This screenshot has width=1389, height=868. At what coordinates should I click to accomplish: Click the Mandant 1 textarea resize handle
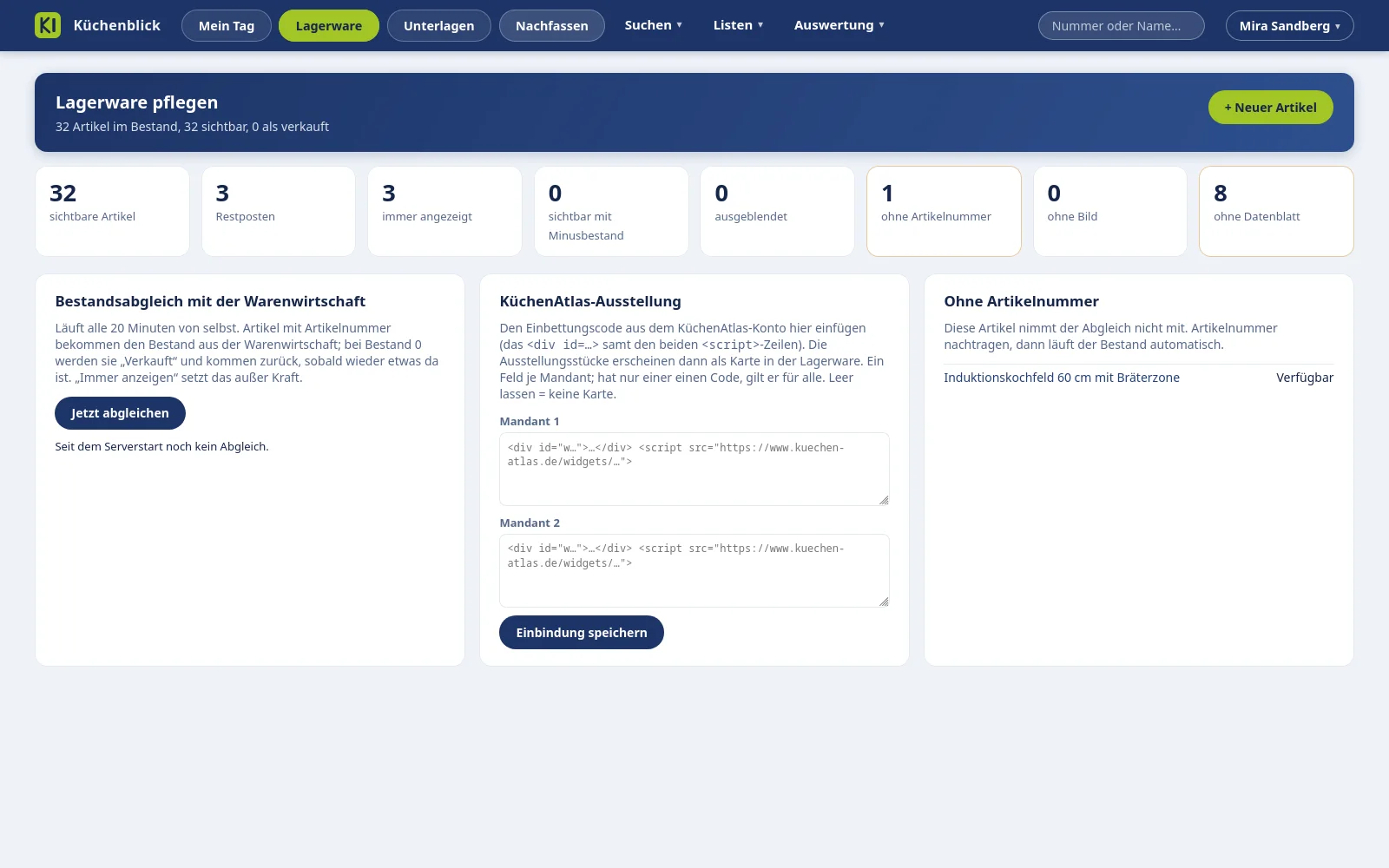coord(884,500)
